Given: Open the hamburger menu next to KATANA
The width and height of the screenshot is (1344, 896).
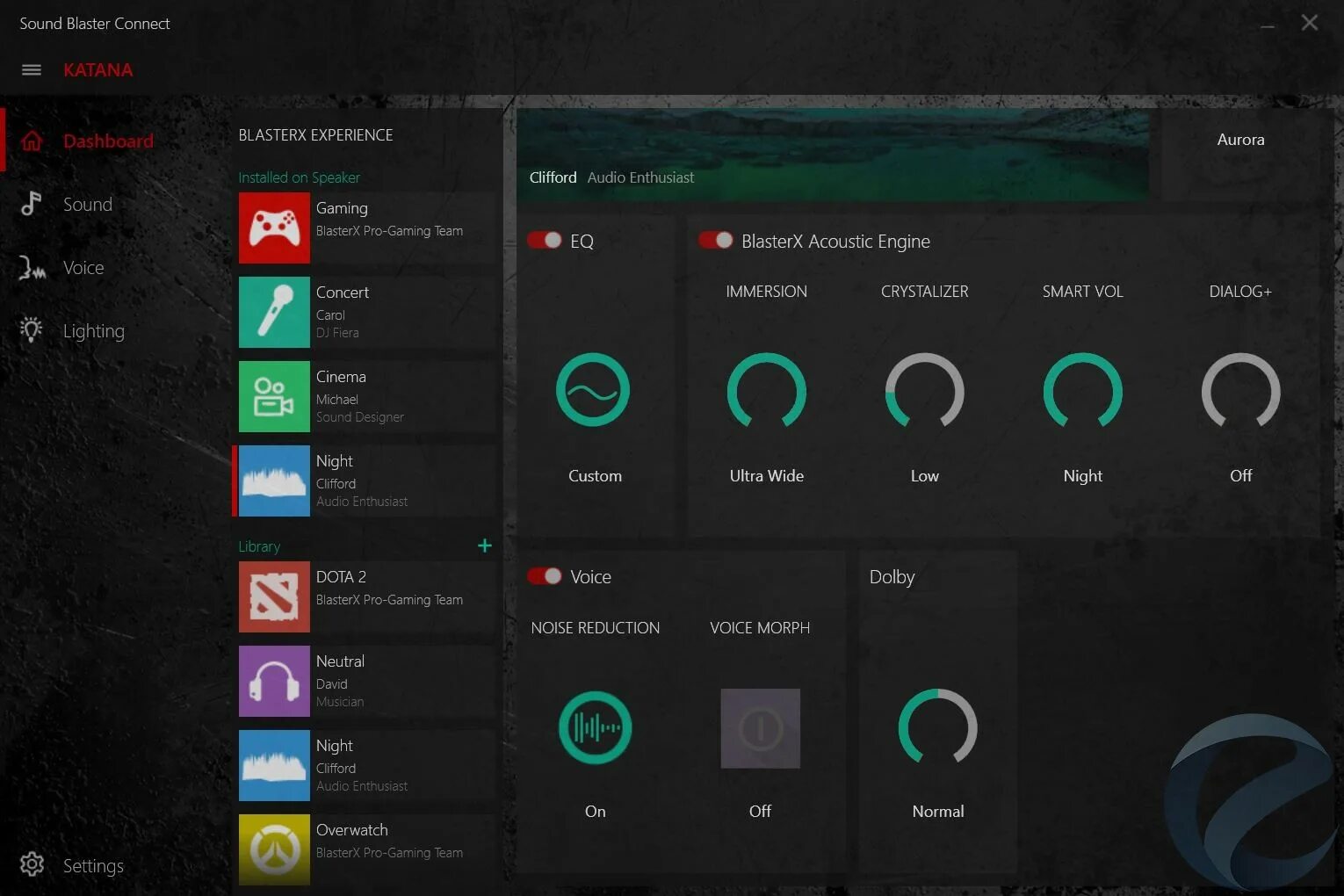Looking at the screenshot, I should (x=32, y=70).
